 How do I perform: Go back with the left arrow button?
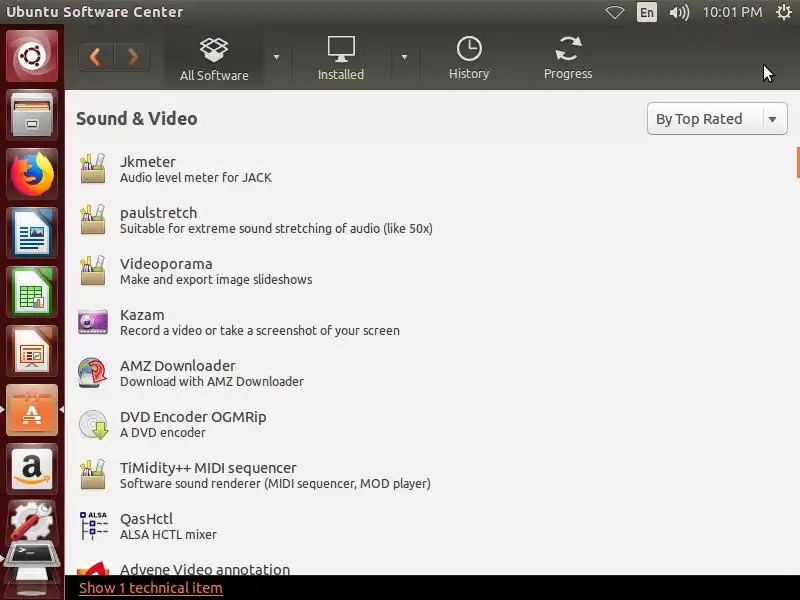96,57
